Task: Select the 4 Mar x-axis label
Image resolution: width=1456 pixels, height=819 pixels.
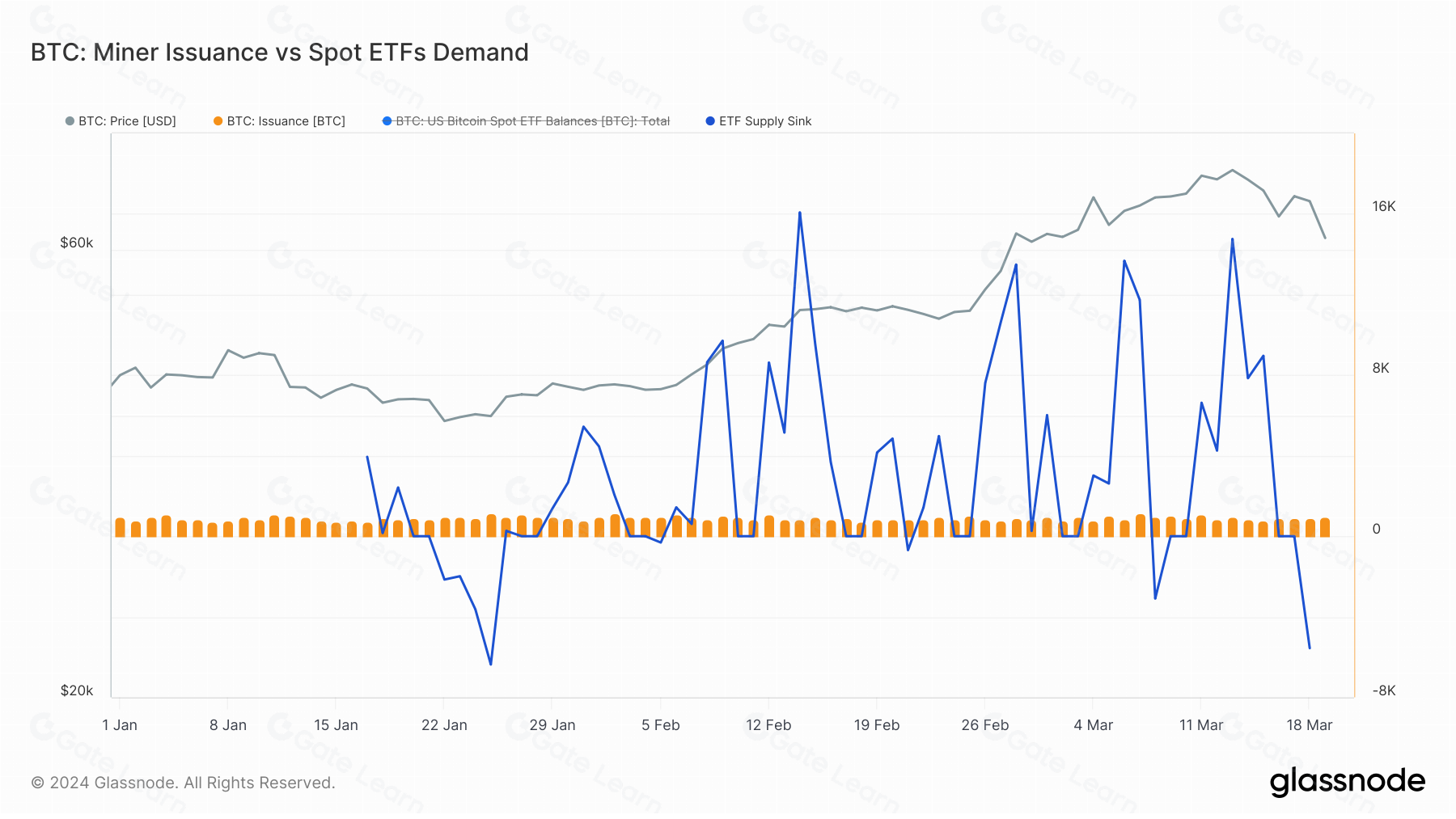Action: pyautogui.click(x=1093, y=725)
